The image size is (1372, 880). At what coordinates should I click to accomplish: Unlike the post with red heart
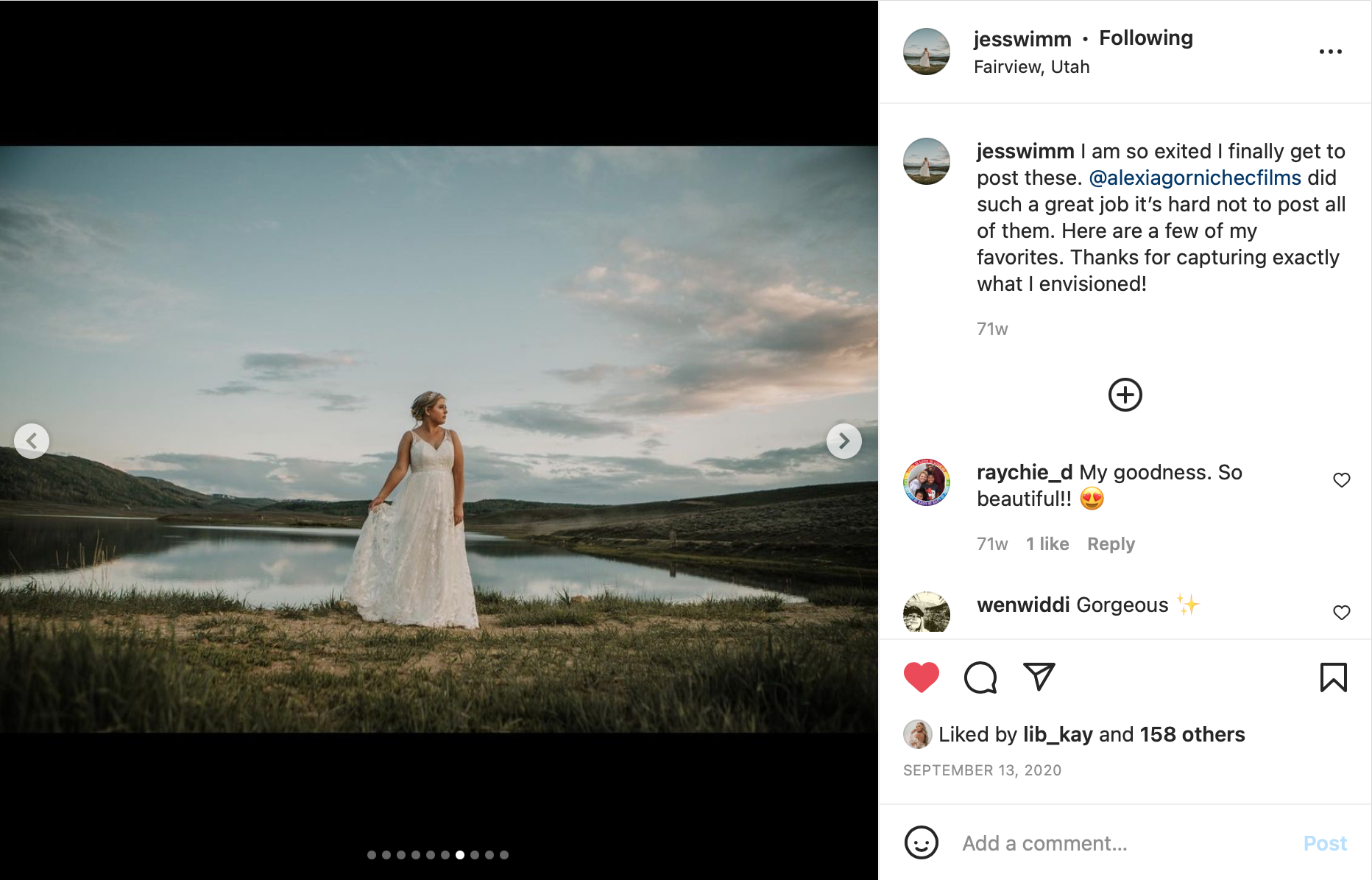point(922,677)
